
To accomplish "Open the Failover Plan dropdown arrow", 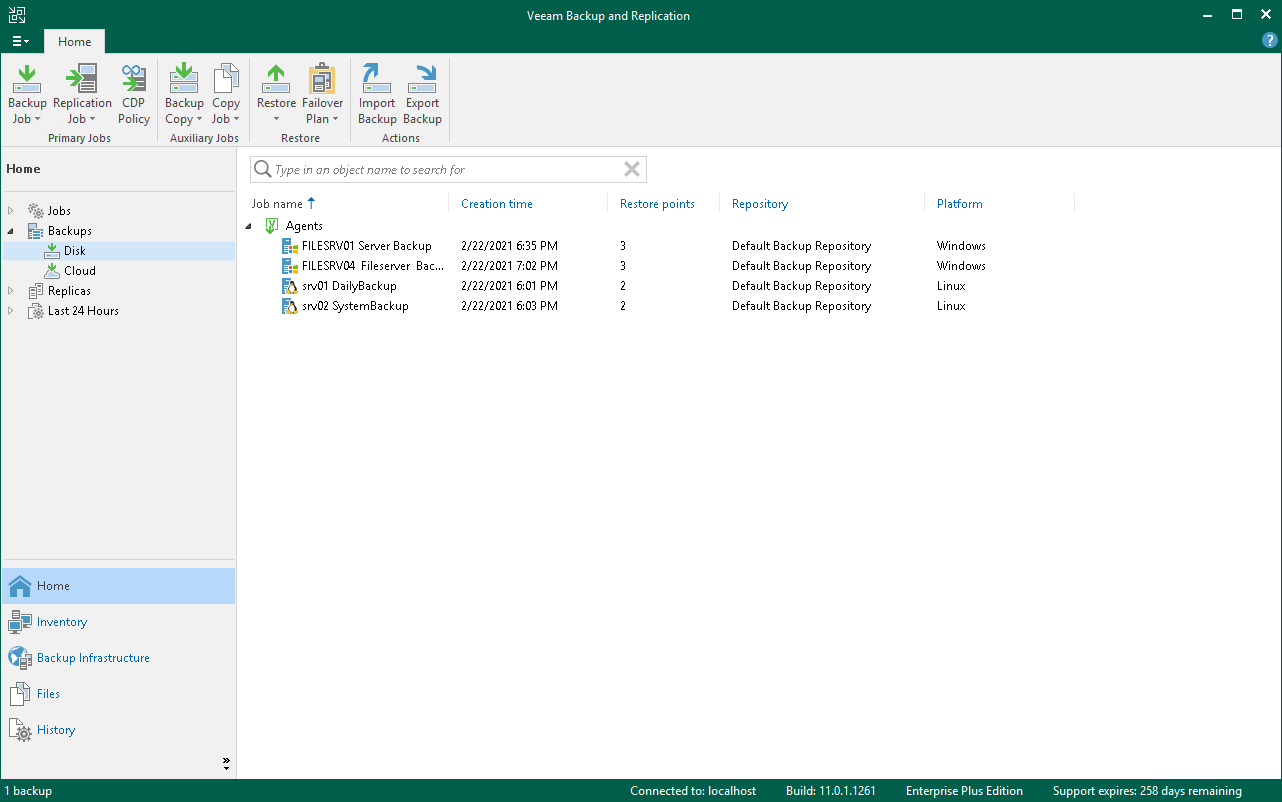I will [336, 119].
